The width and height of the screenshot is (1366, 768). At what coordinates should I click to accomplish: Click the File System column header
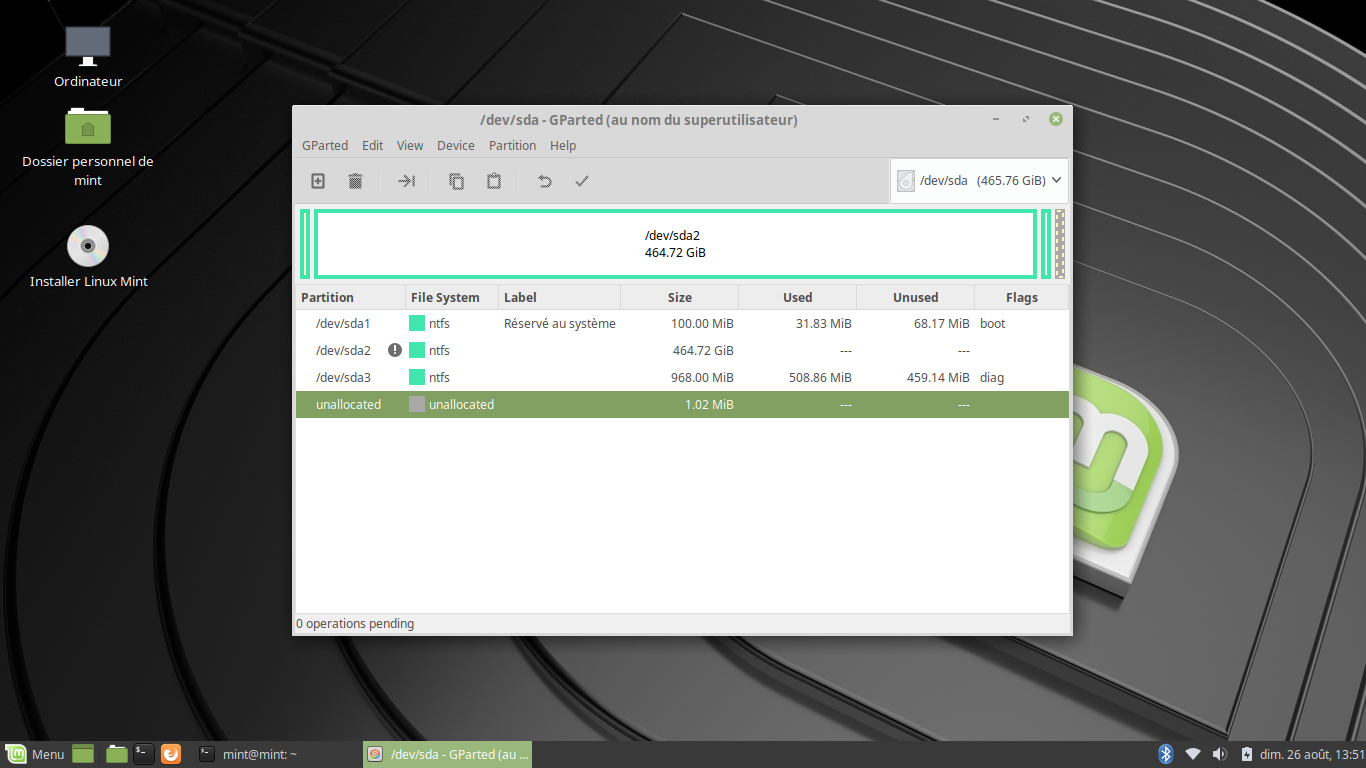(x=445, y=298)
